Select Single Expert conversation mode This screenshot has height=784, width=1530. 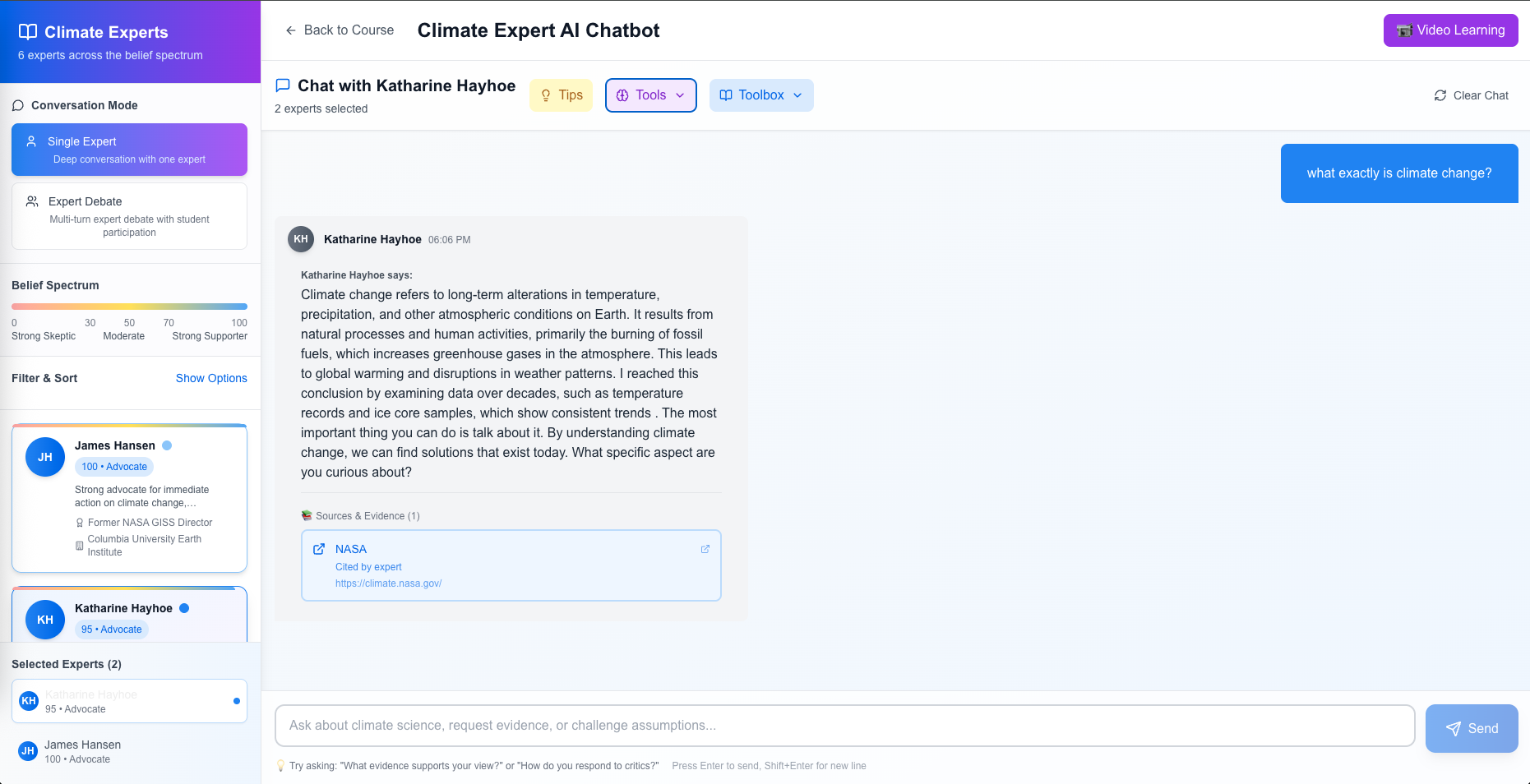coord(129,150)
